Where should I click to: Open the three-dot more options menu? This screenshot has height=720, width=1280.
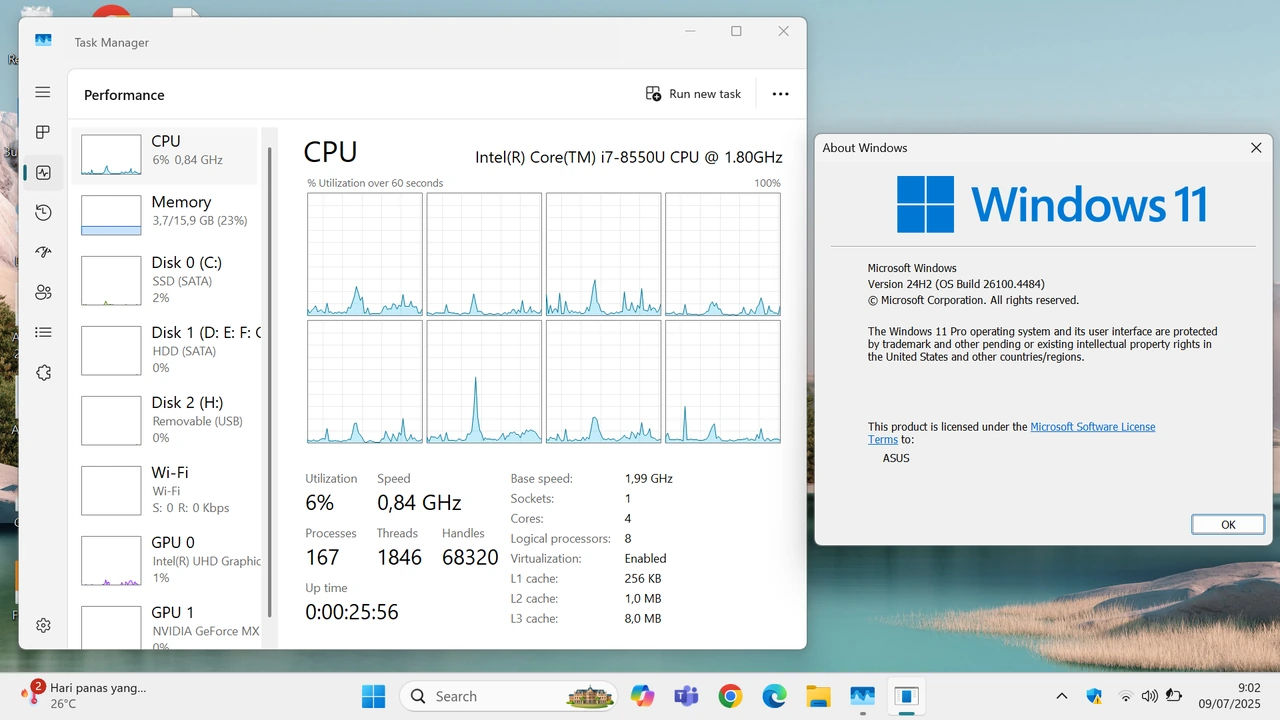(781, 94)
